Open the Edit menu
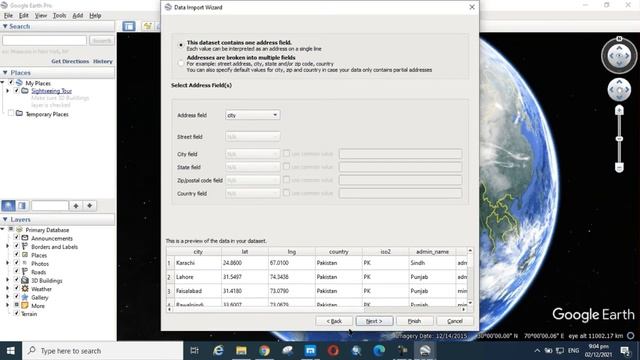The height and width of the screenshot is (360, 640). click(x=24, y=16)
